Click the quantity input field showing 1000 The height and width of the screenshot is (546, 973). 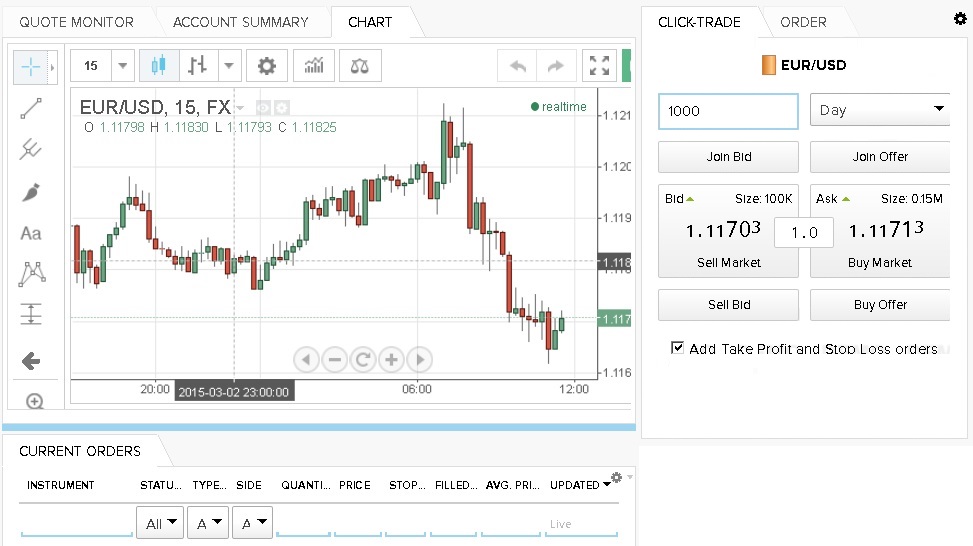point(728,111)
